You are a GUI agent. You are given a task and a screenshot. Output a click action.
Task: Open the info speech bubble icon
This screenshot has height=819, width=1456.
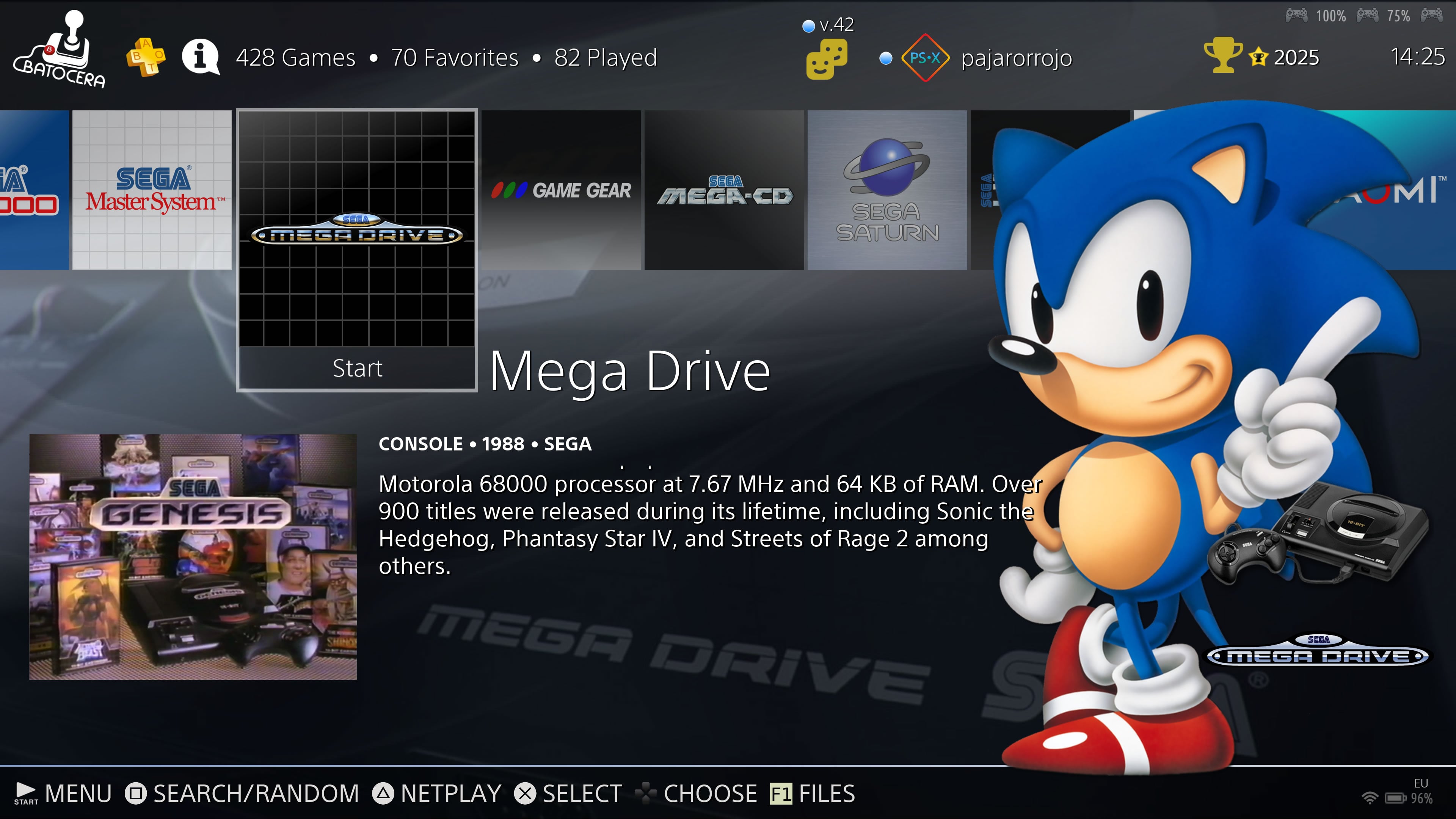200,57
